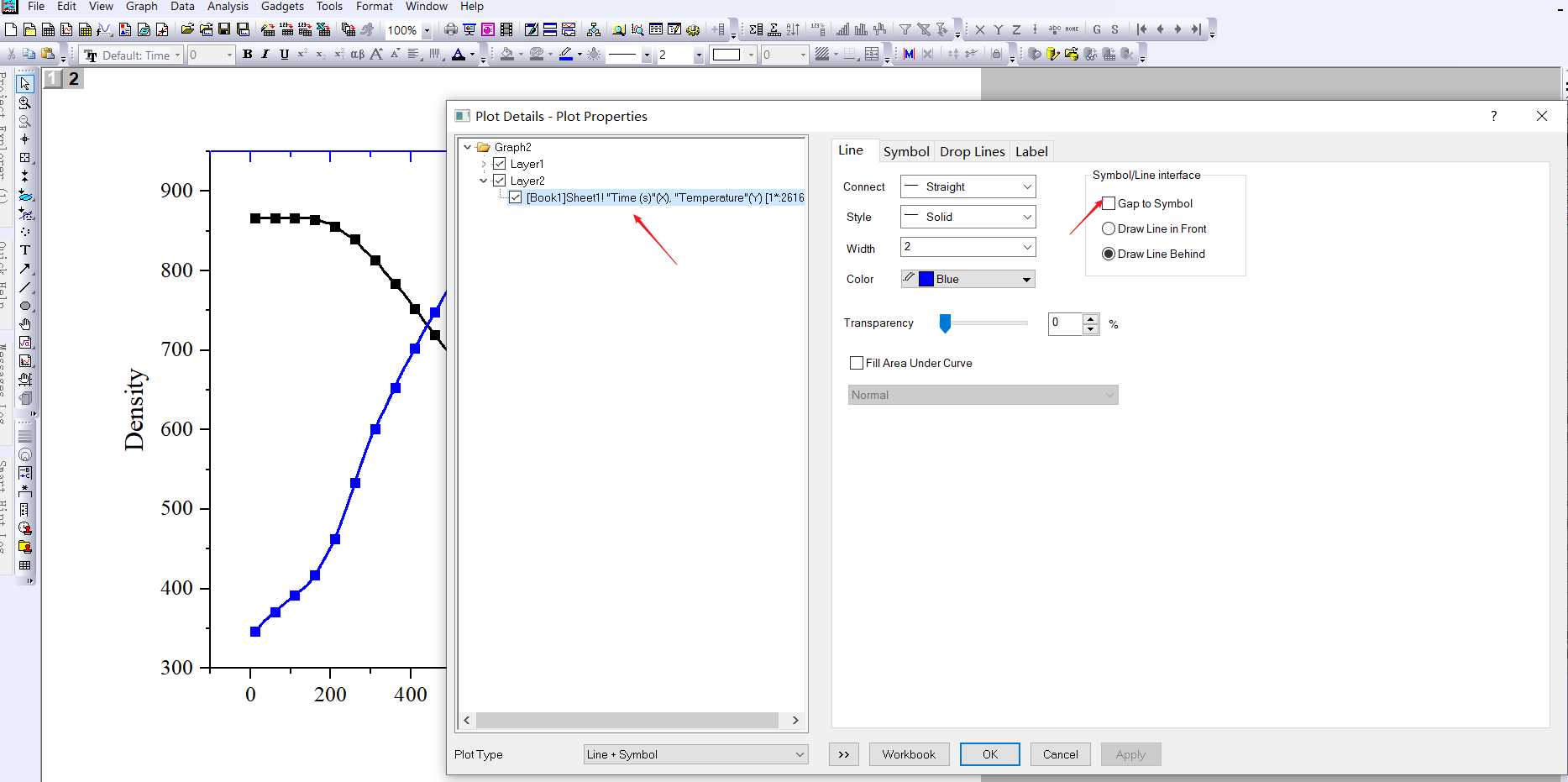Collapse the Layer2 tree node

[x=484, y=181]
